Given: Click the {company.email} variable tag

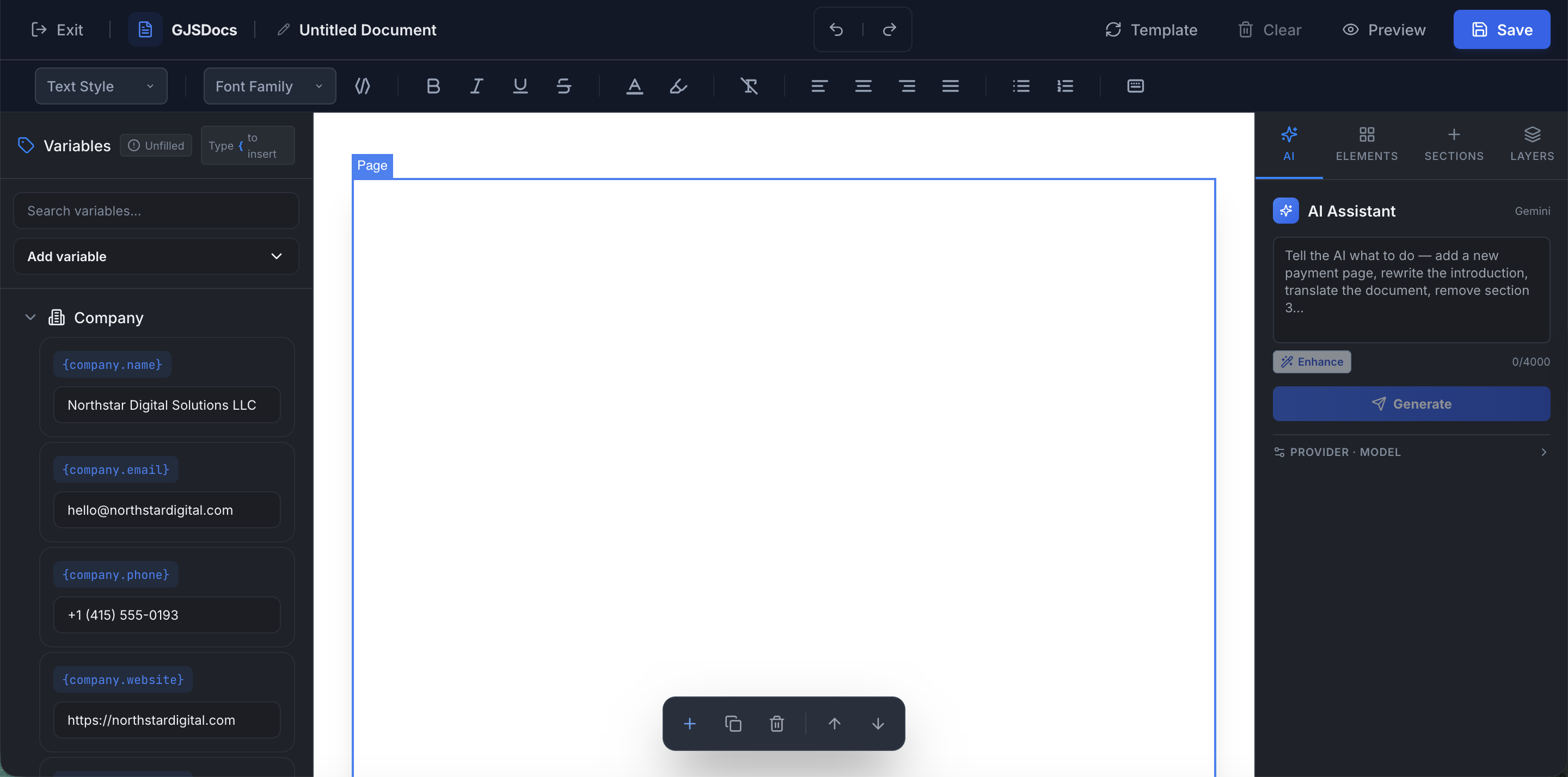Looking at the screenshot, I should point(115,470).
